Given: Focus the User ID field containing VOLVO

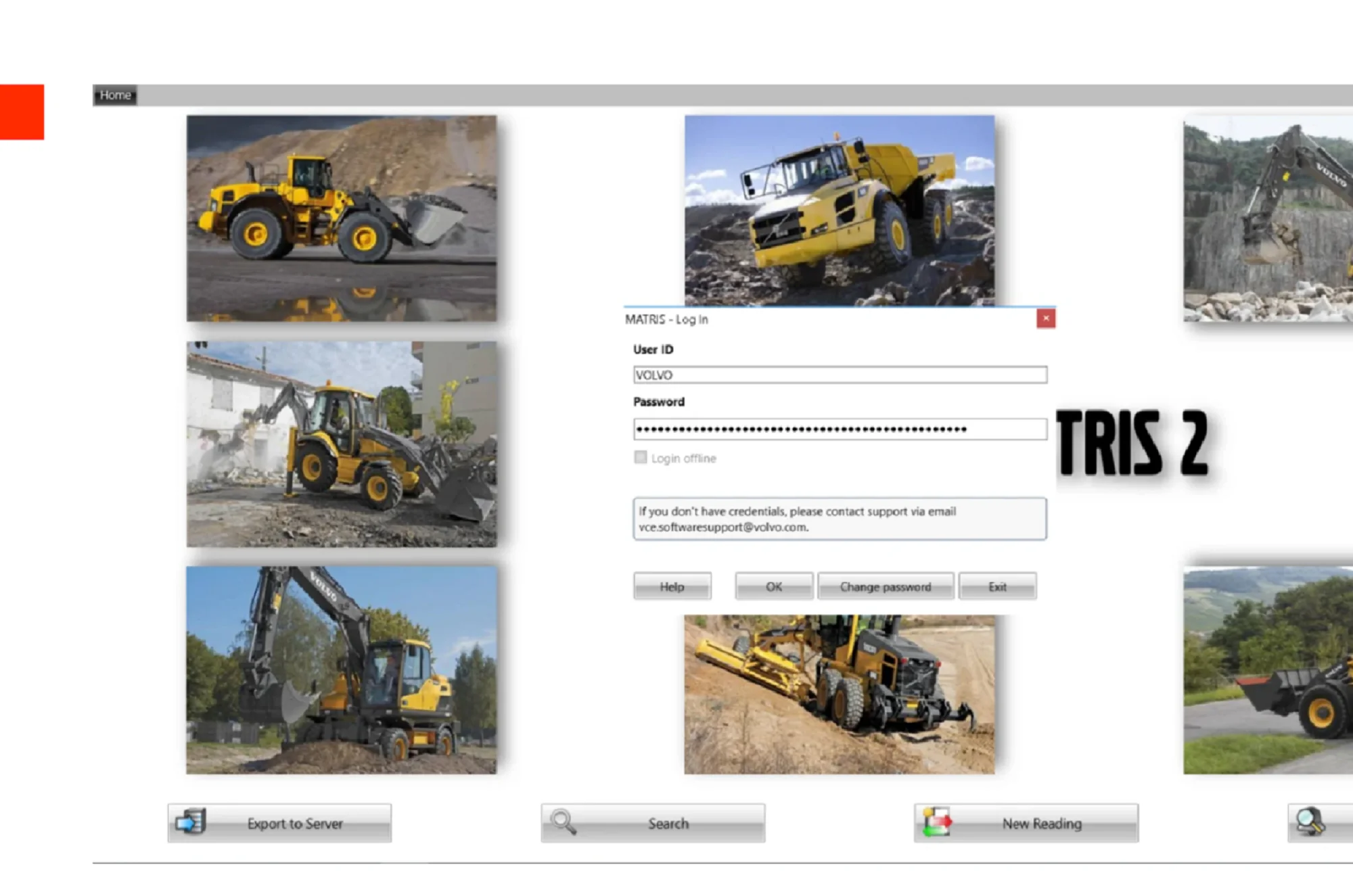Looking at the screenshot, I should (840, 375).
